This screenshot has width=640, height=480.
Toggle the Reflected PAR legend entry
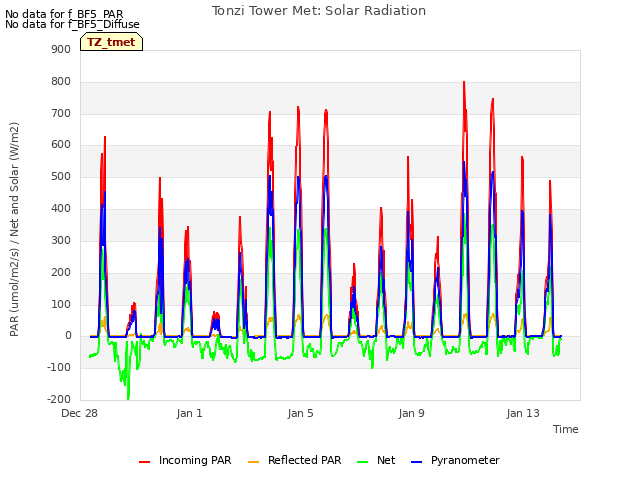(294, 460)
